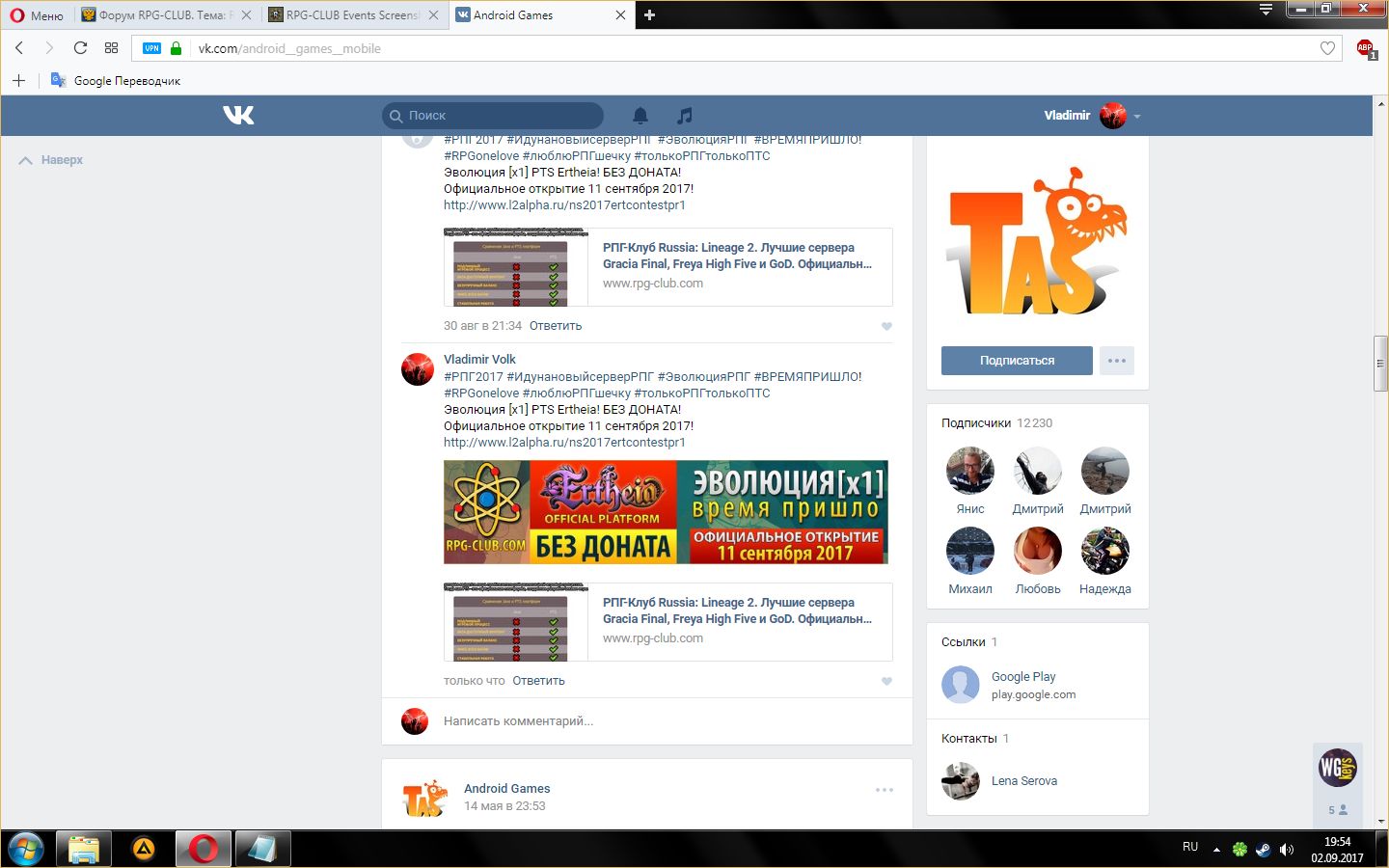Viewport: 1389px width, 868px height.
Task: Like the comment from 30 авг в 21:34
Action: coord(886,326)
